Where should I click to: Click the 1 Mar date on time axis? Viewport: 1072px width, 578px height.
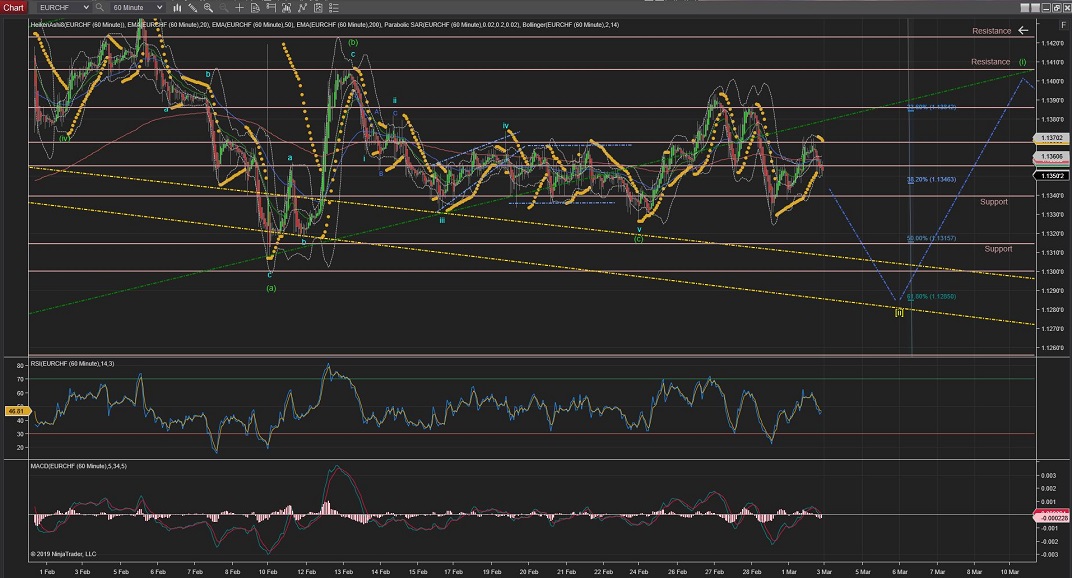[x=789, y=572]
